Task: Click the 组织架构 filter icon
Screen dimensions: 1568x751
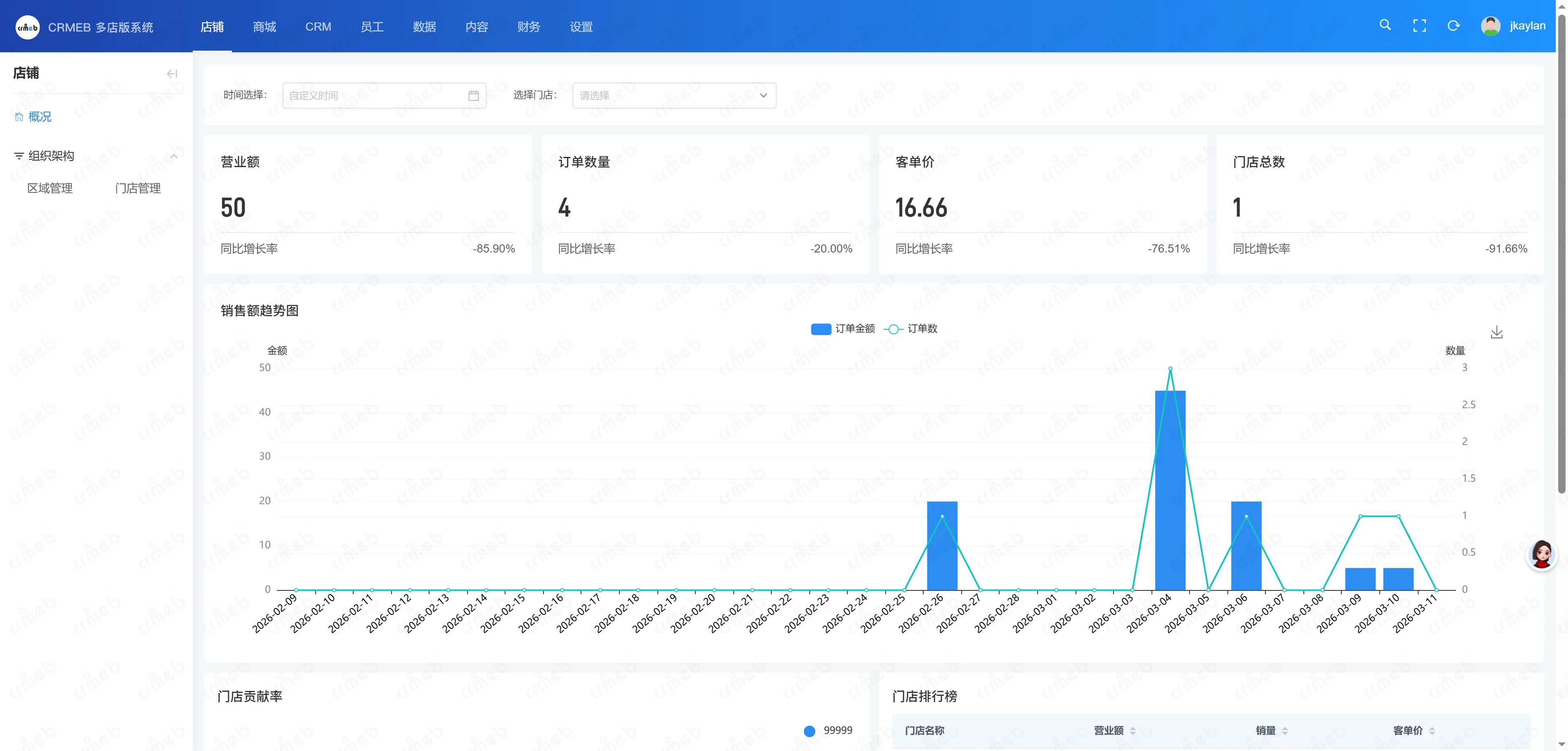Action: click(19, 156)
